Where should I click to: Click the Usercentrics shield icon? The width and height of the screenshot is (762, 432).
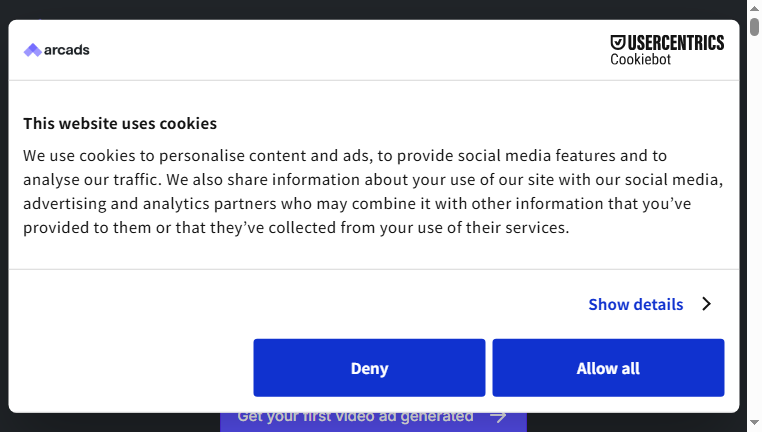(x=618, y=43)
